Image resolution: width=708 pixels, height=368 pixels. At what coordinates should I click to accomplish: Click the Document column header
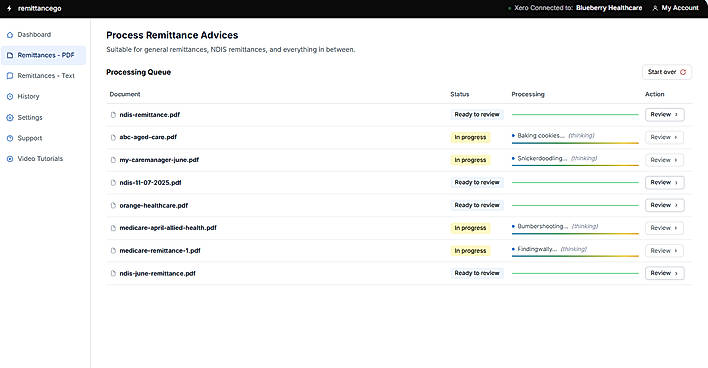pos(125,94)
